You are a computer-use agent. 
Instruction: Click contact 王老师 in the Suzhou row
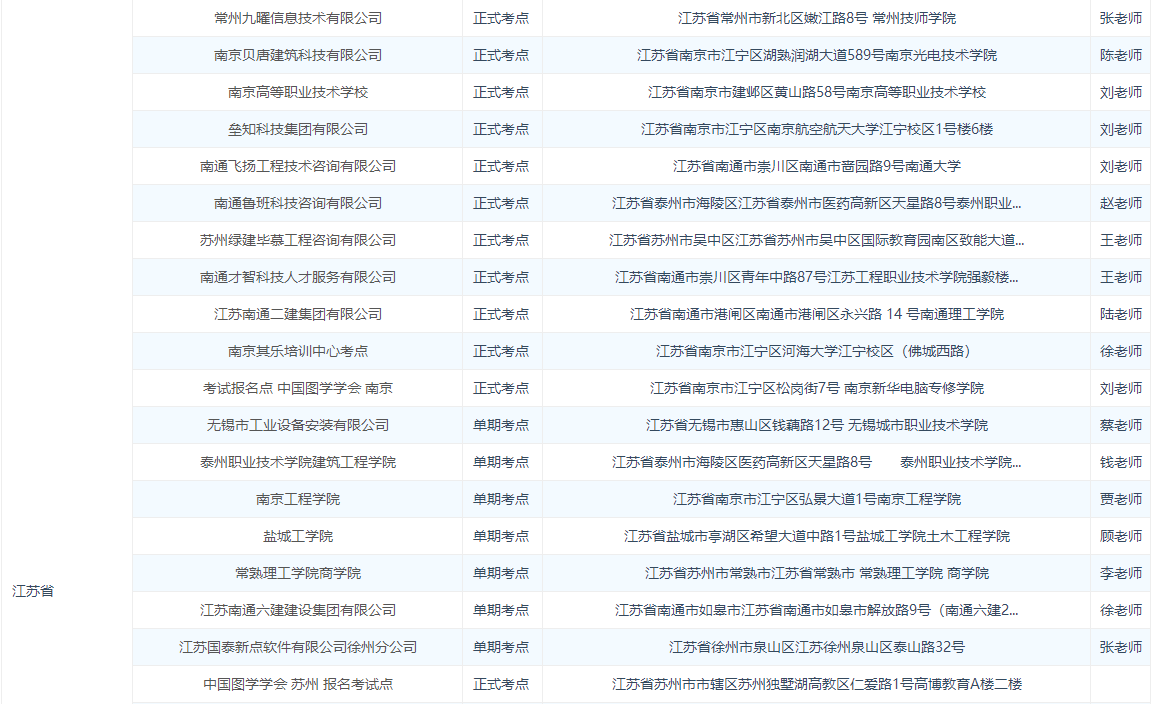[1120, 240]
